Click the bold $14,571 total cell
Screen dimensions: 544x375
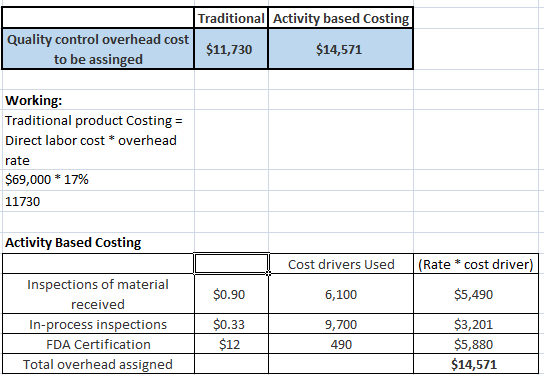[476, 364]
